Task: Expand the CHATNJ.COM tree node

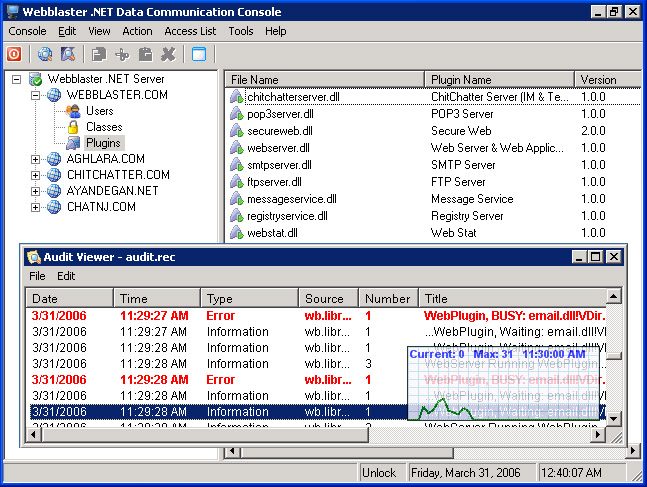Action: pyautogui.click(x=35, y=207)
